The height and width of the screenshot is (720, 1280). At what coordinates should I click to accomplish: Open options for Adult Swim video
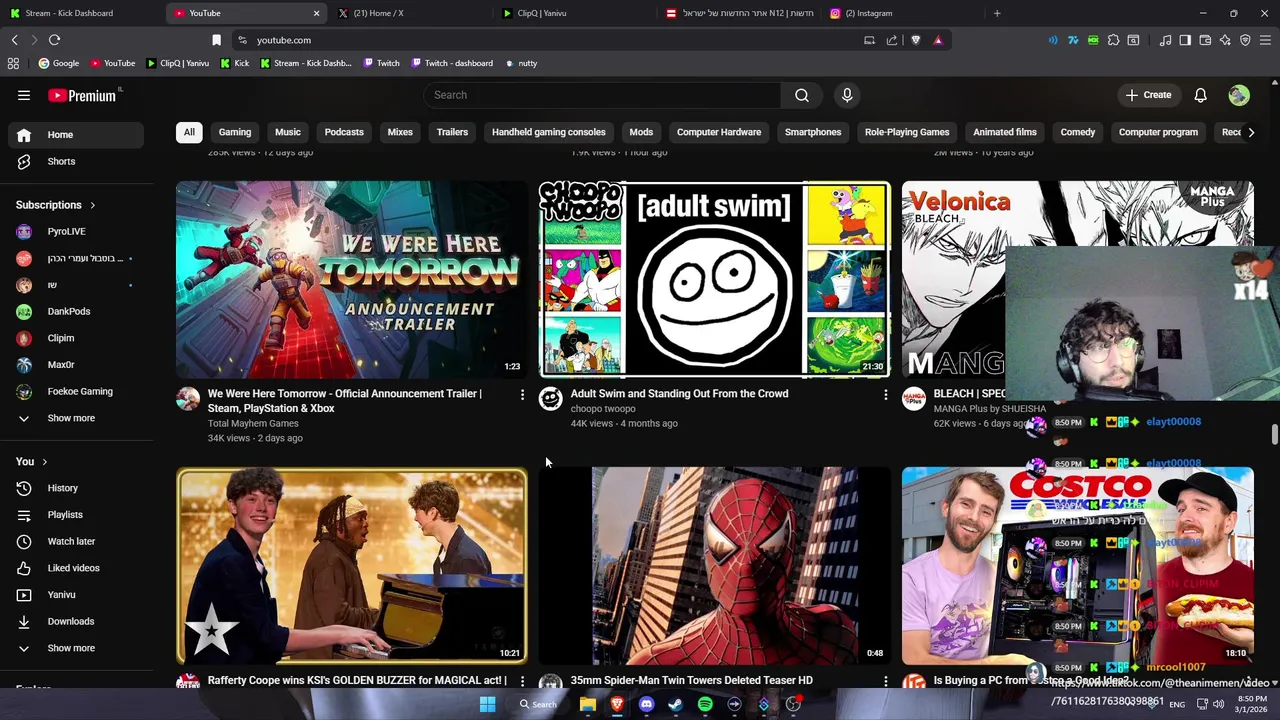pyautogui.click(x=885, y=395)
